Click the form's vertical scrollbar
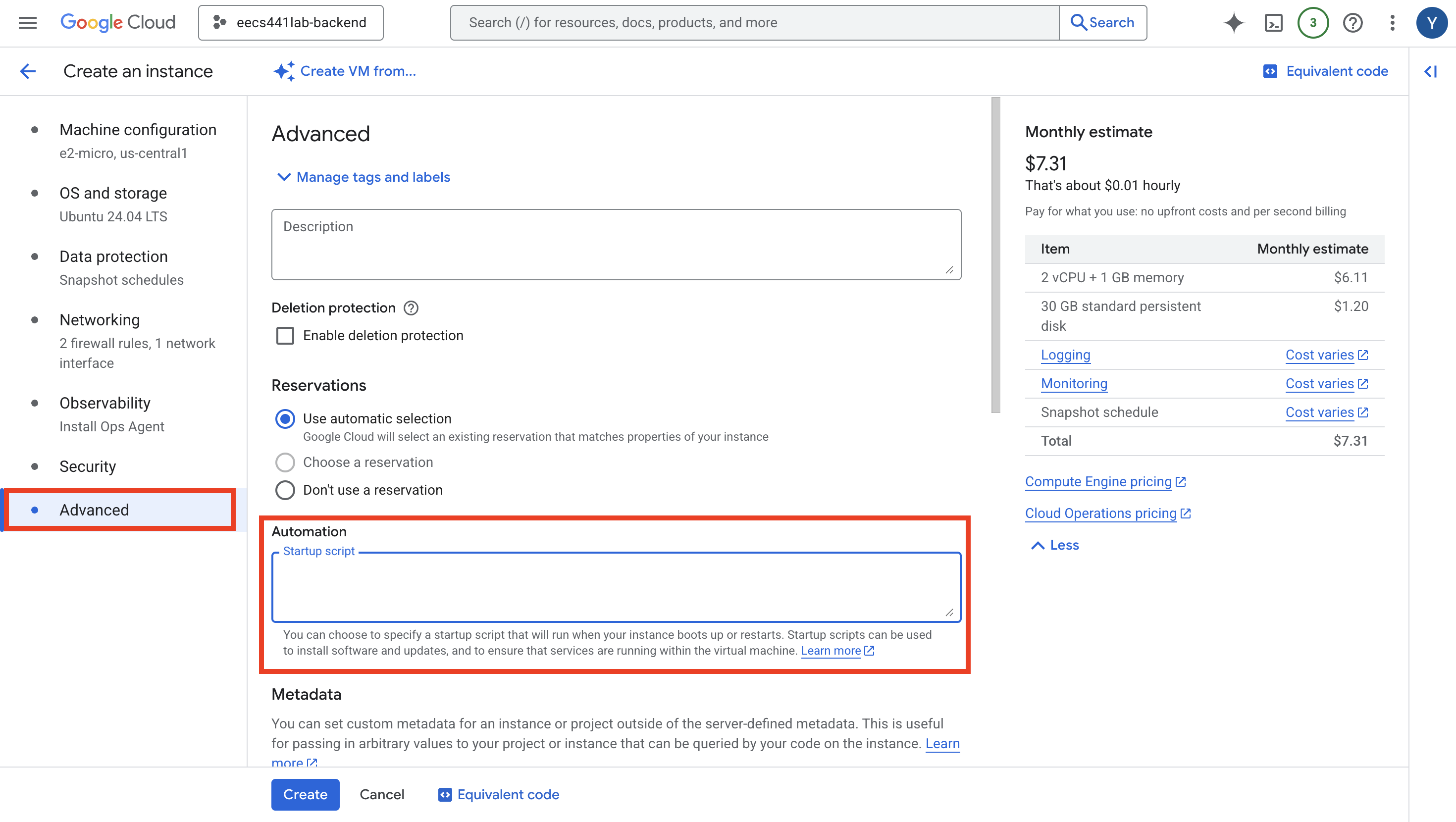This screenshot has height=822, width=1456. (995, 255)
